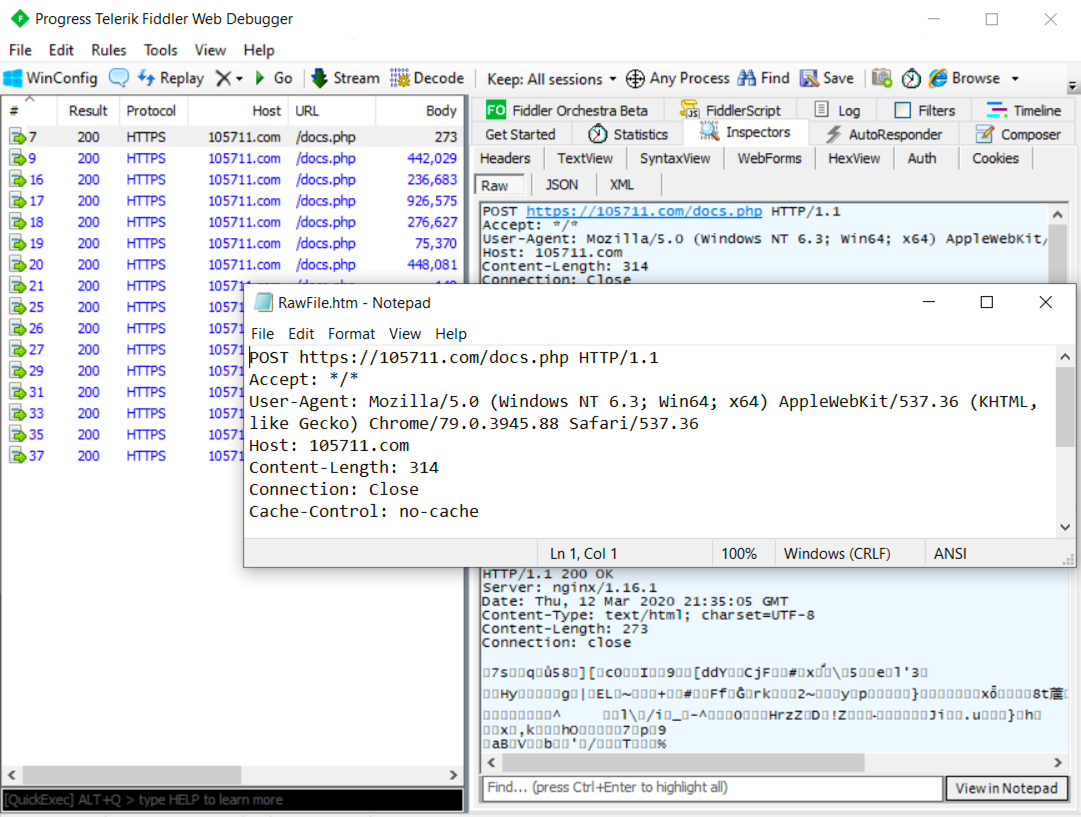Open the Filters tab

925,110
